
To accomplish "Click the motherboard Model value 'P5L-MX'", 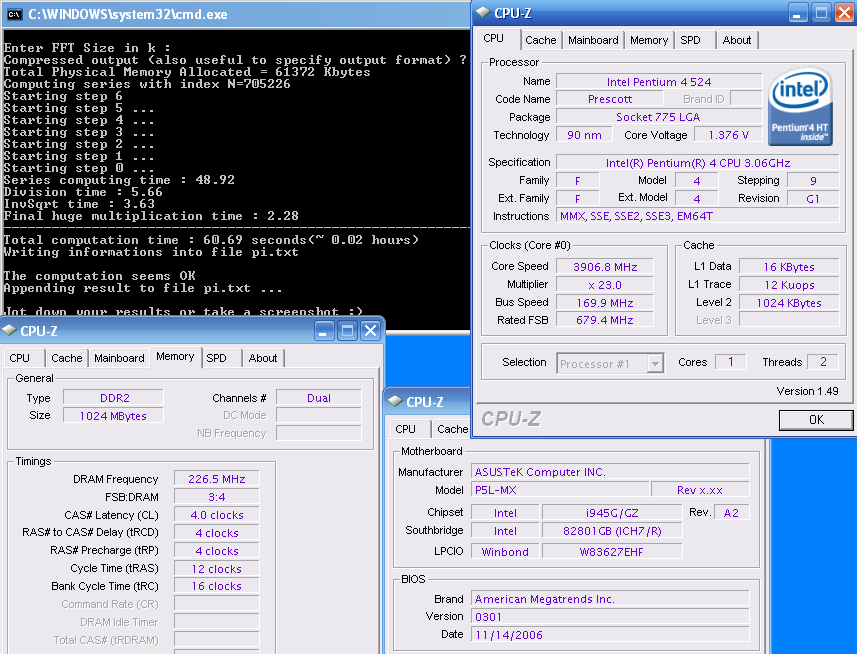I will click(560, 490).
